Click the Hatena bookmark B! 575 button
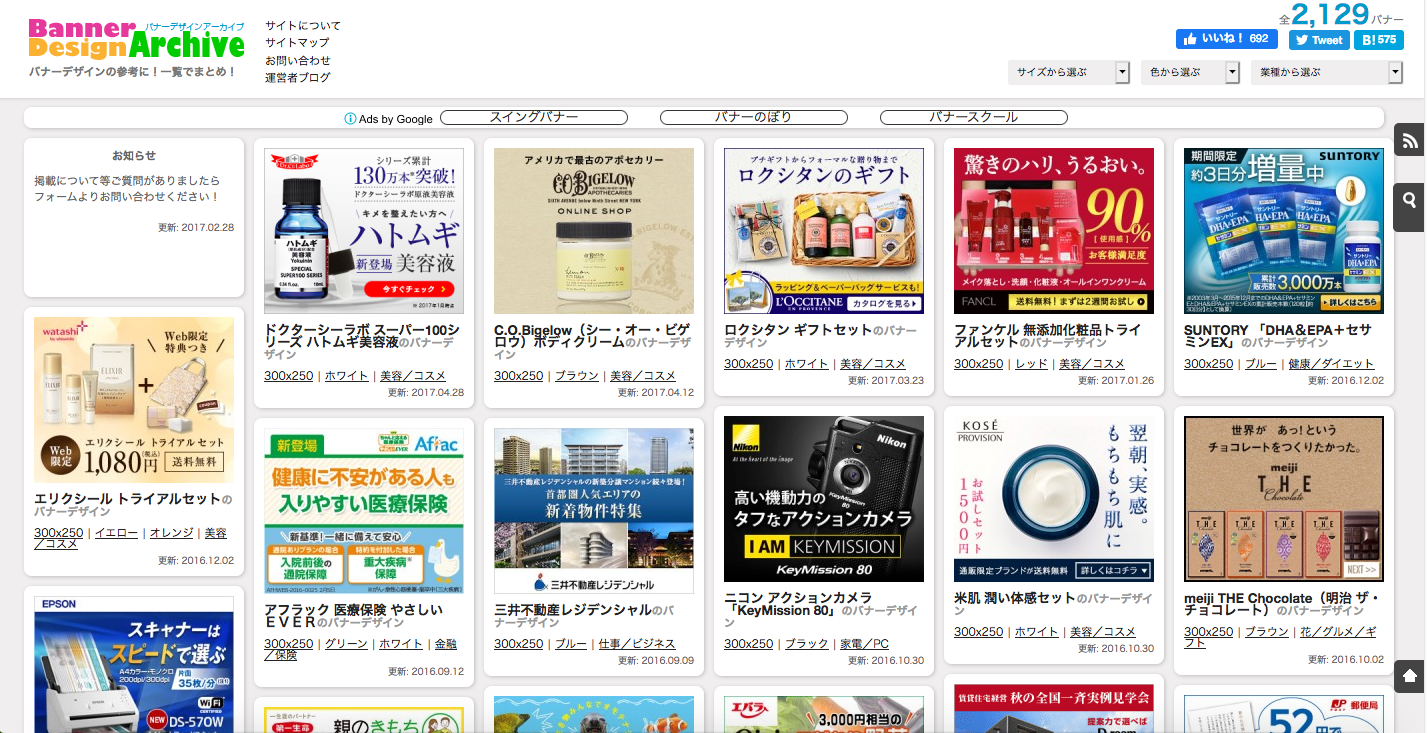 point(1379,40)
